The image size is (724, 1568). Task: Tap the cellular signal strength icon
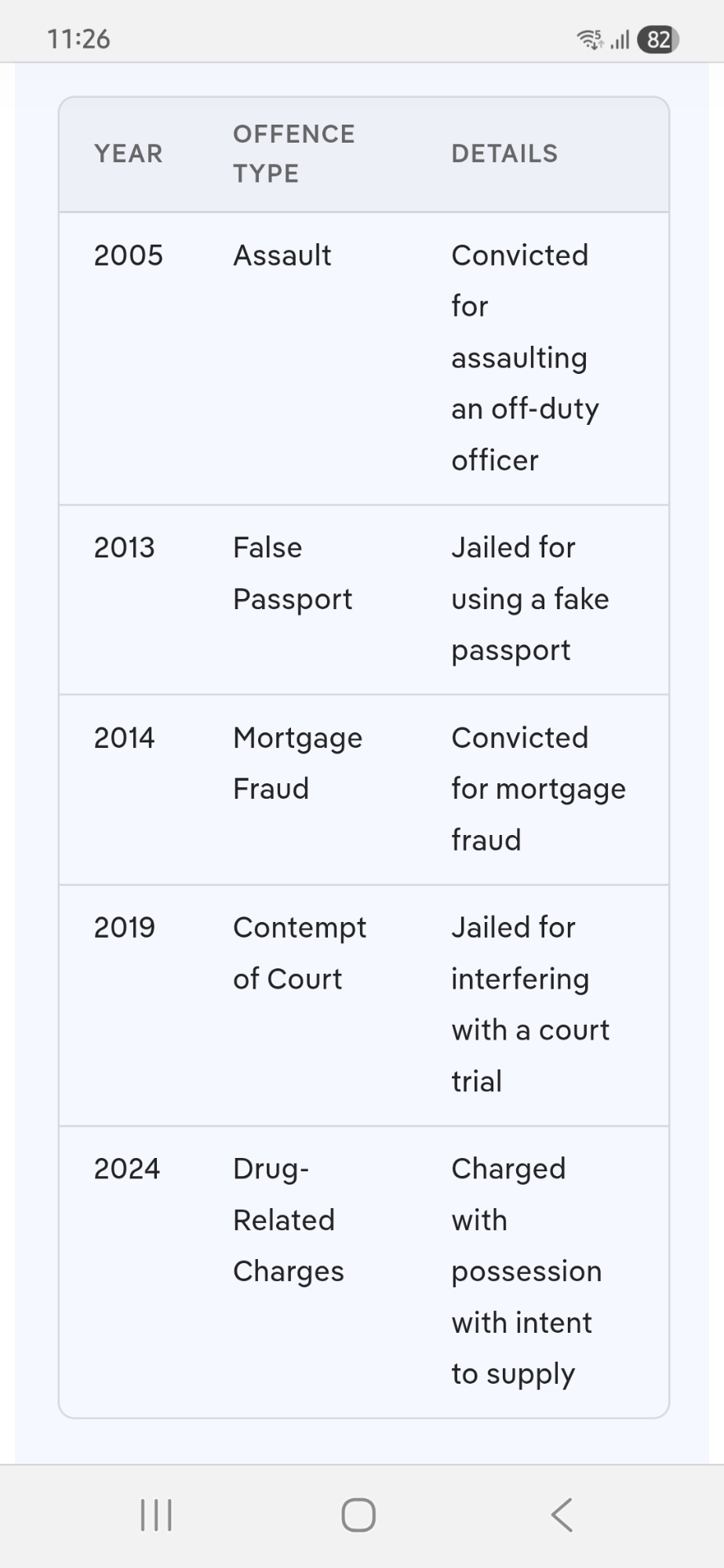coord(620,39)
